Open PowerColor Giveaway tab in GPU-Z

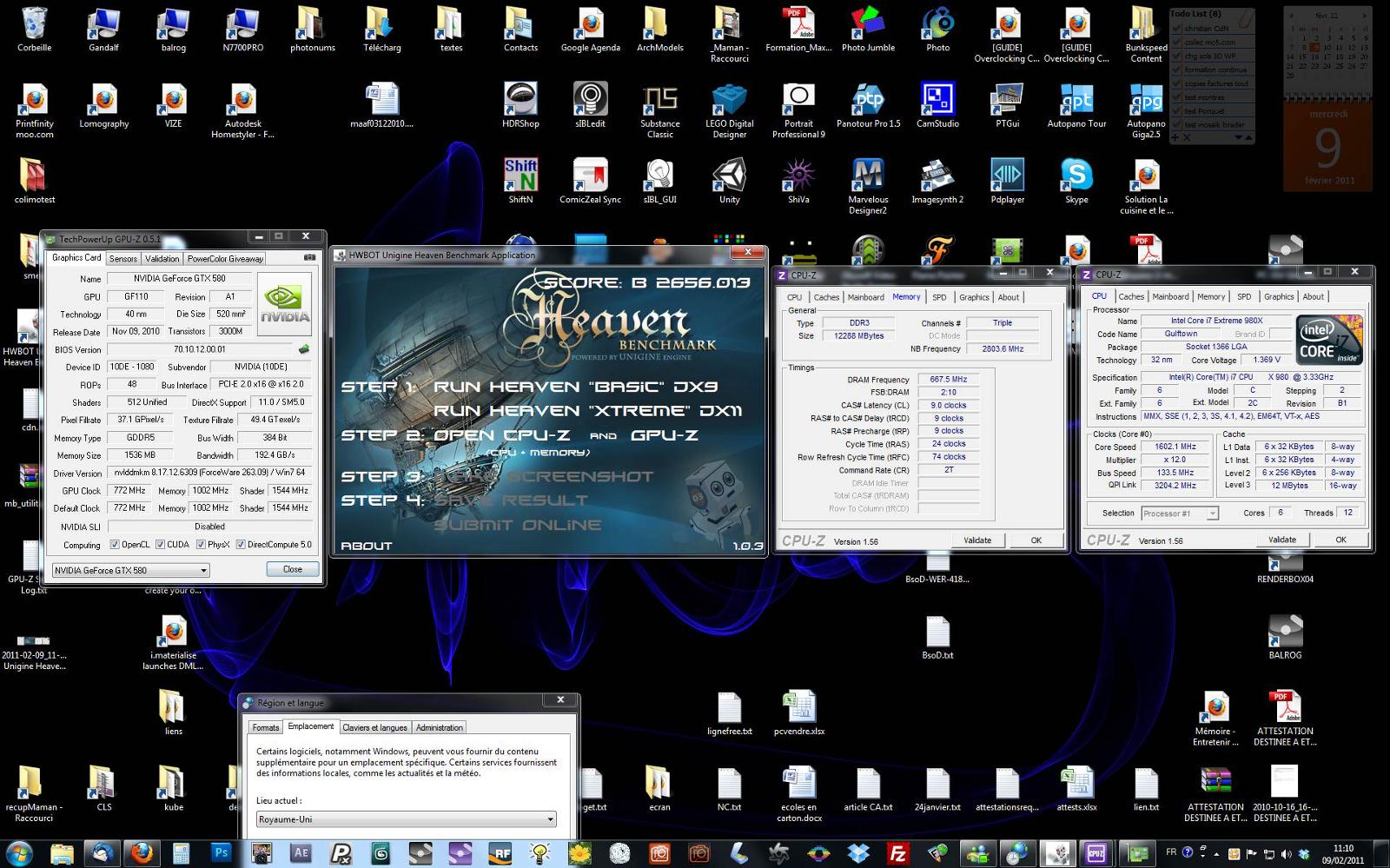coord(225,258)
